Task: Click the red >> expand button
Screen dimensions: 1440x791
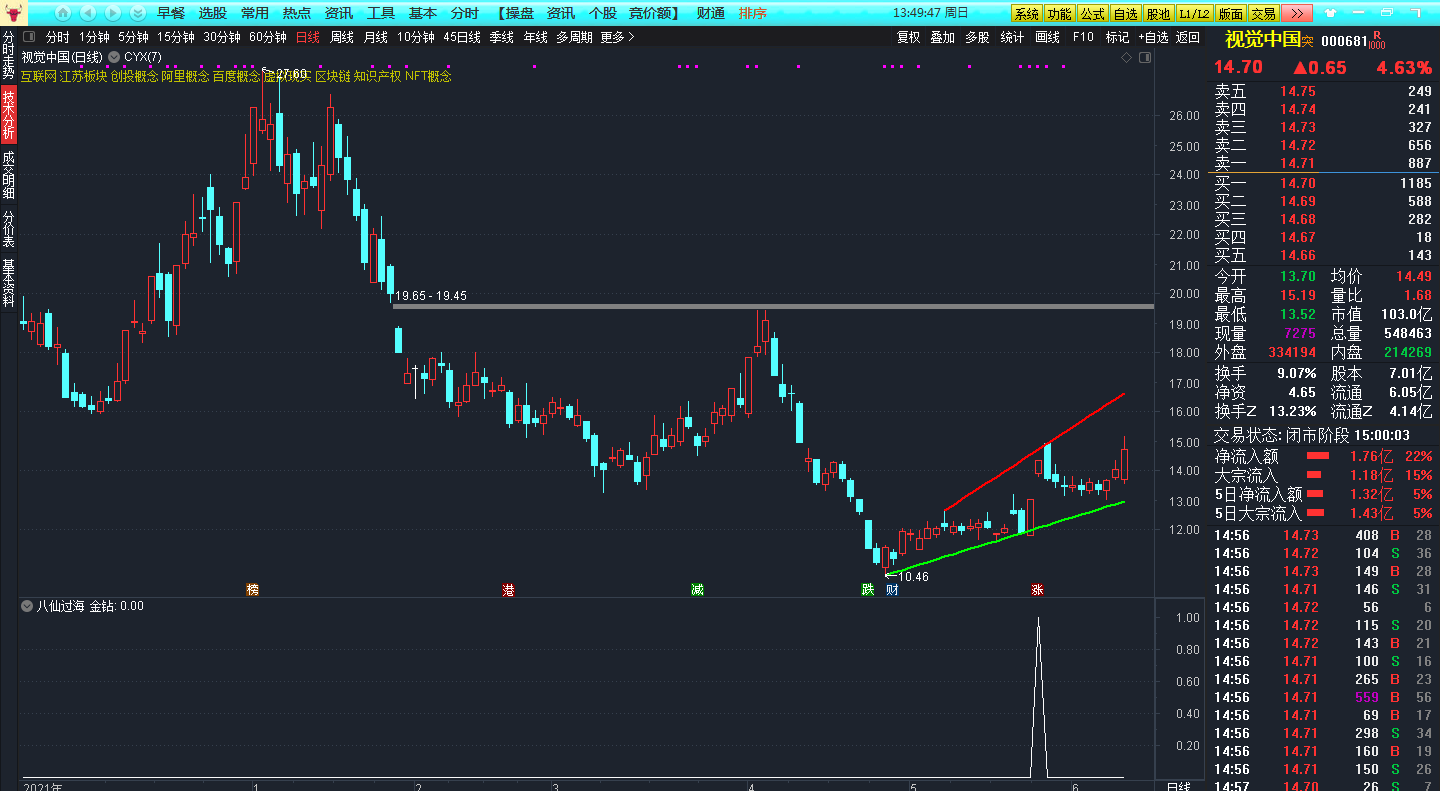Action: [x=1297, y=13]
